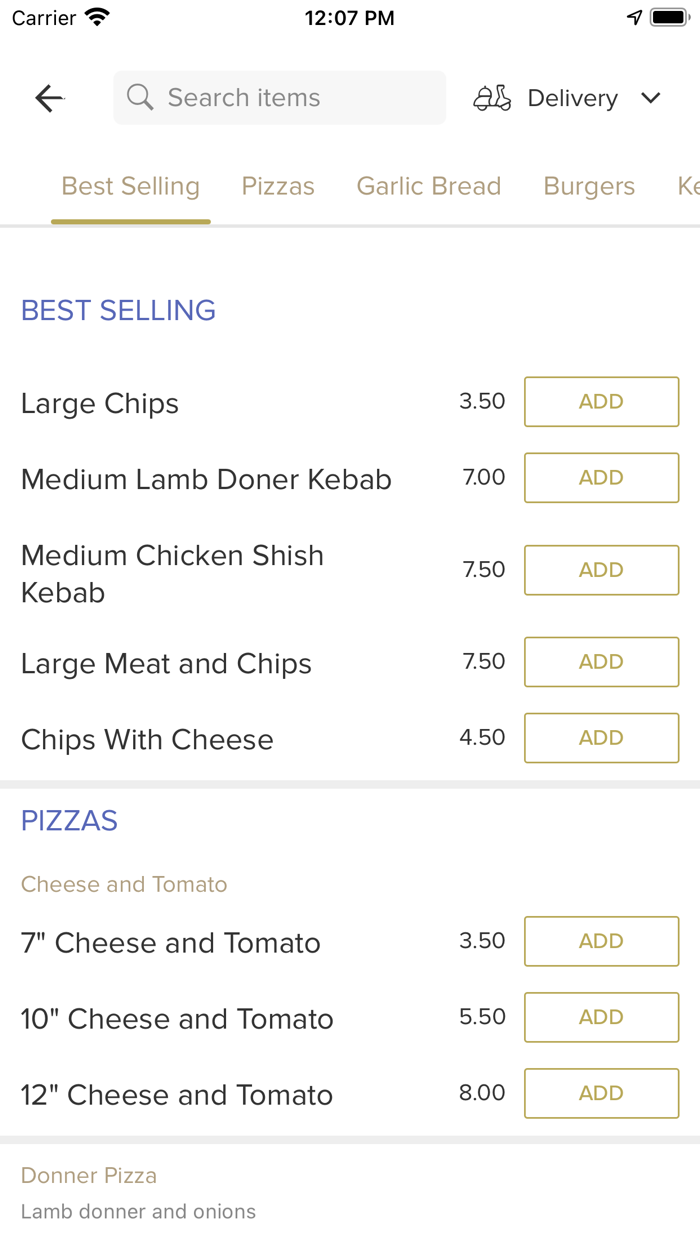Add Medium Chicken Shish Kebab to order
Viewport: 700px width, 1244px height.
(x=601, y=570)
